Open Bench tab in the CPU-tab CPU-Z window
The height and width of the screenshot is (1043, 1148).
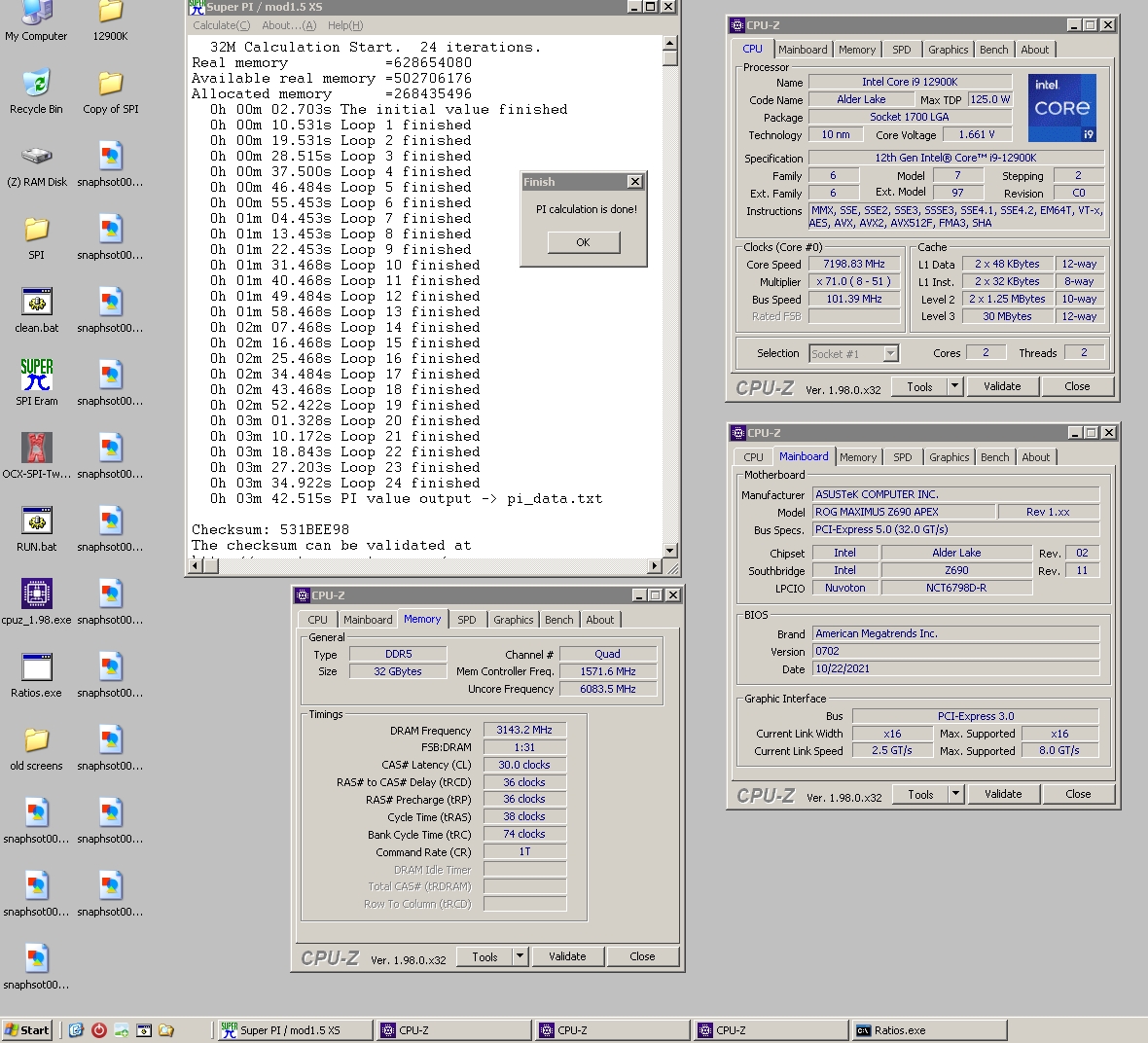coord(993,50)
